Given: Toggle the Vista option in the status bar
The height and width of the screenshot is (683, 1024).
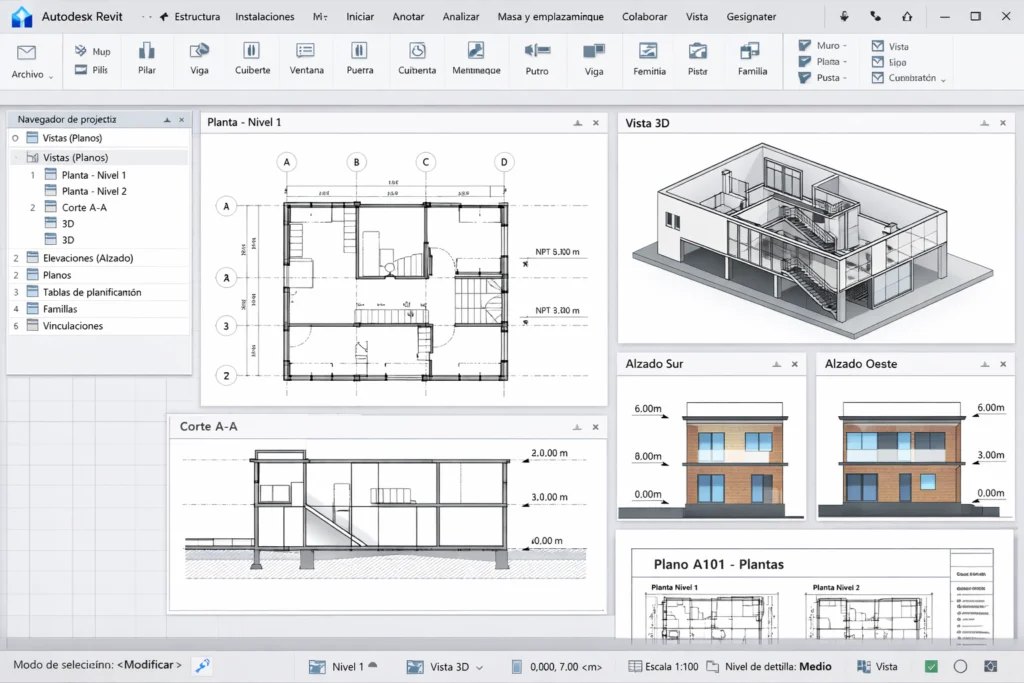Looking at the screenshot, I should point(878,666).
